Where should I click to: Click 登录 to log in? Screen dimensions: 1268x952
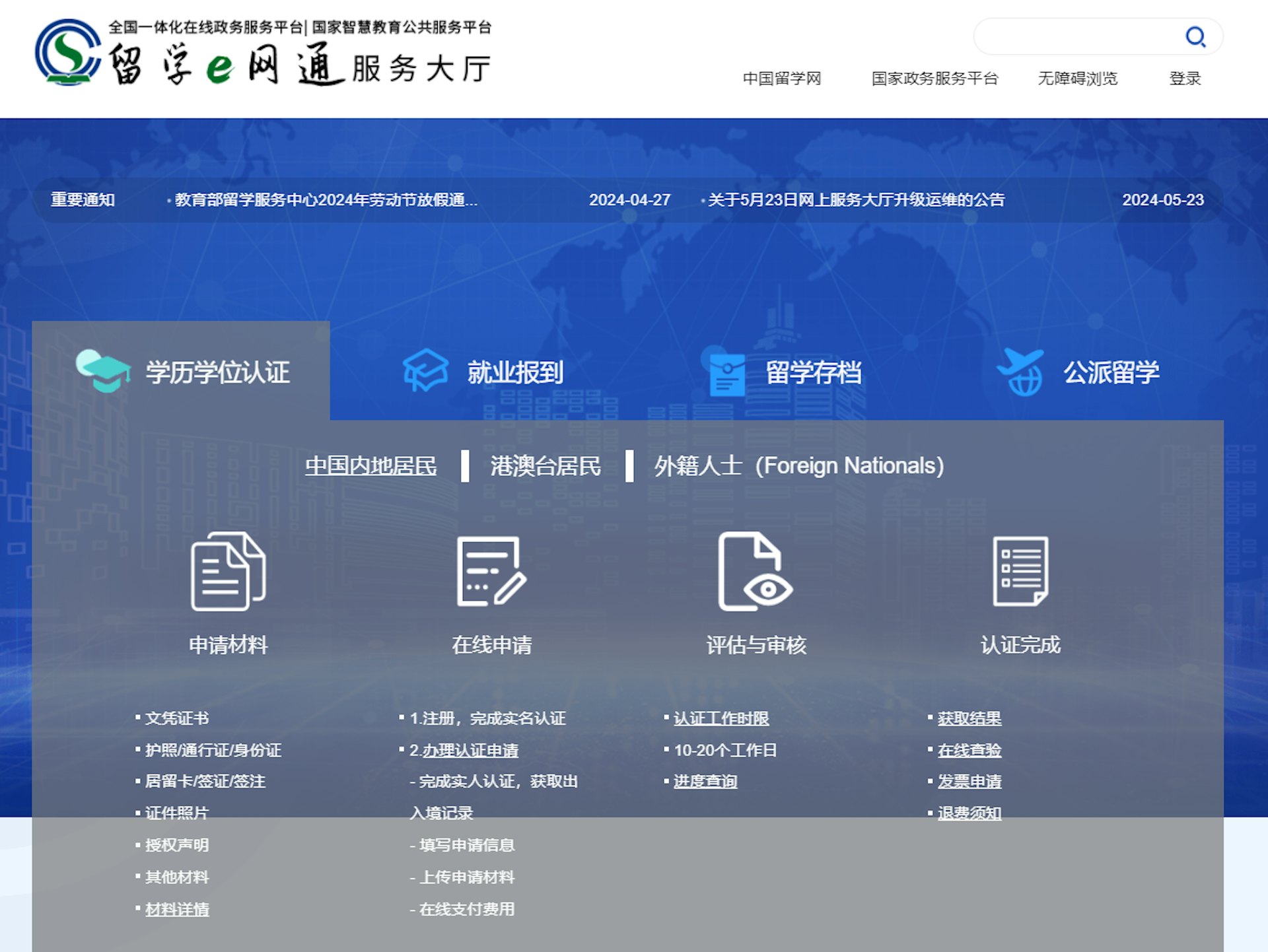click(x=1185, y=79)
